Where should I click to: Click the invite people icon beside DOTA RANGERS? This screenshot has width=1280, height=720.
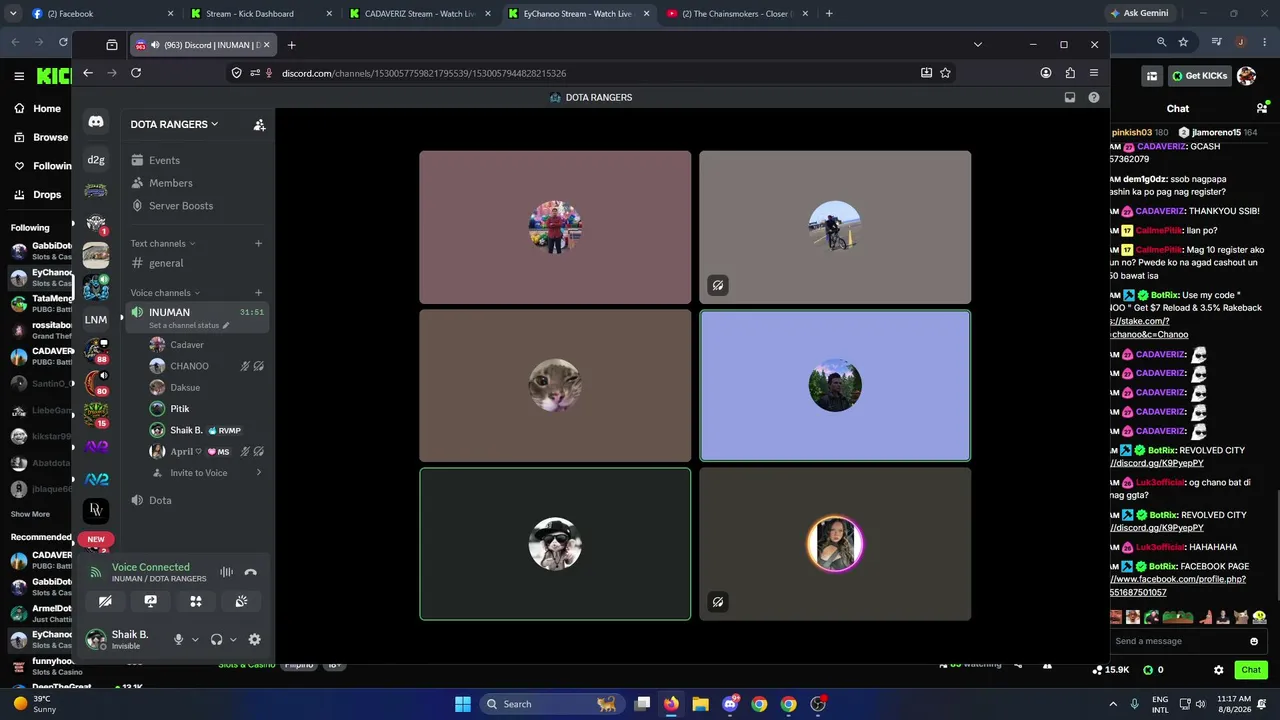pos(259,125)
